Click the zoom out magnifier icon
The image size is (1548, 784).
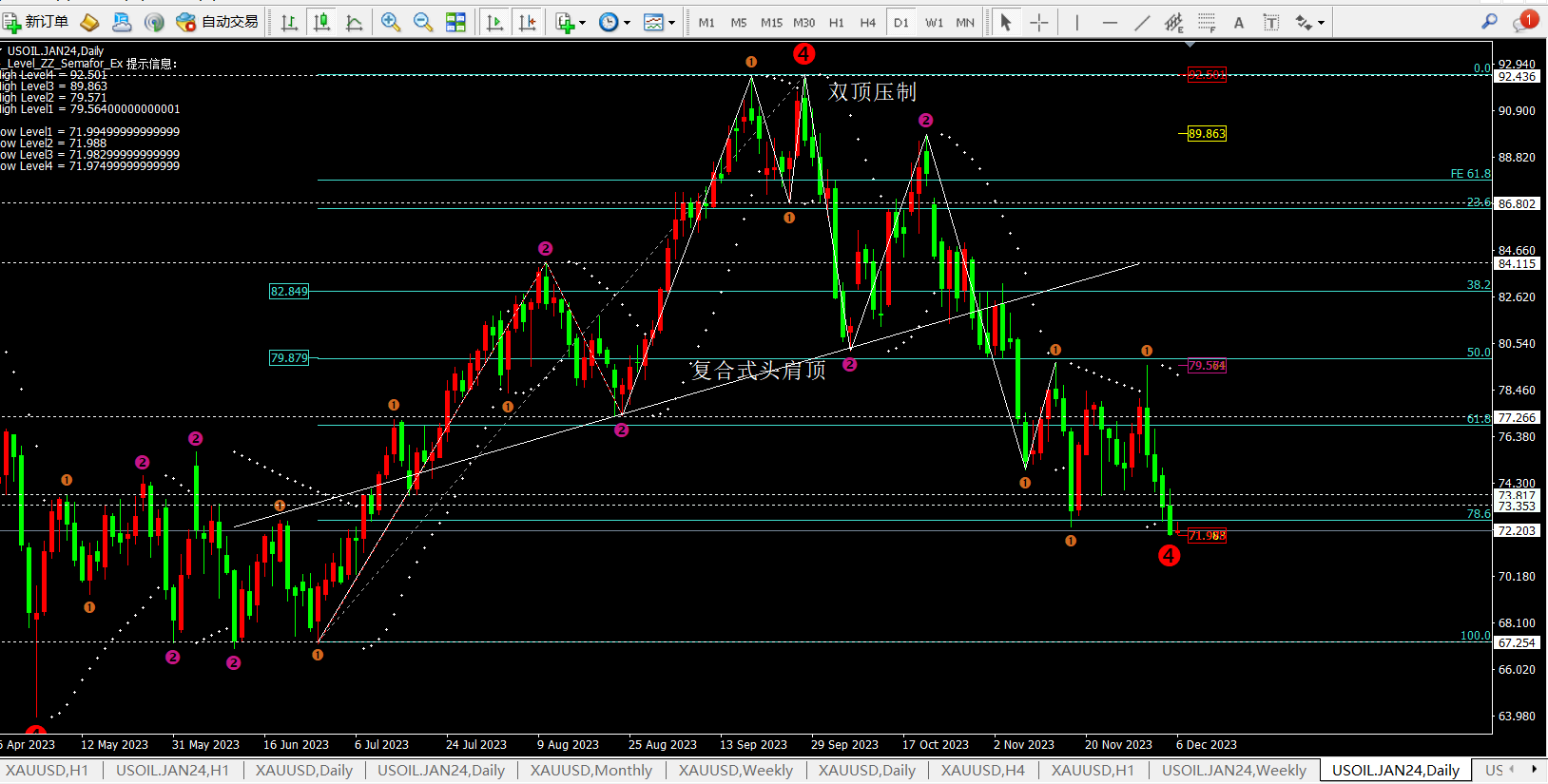(x=423, y=22)
